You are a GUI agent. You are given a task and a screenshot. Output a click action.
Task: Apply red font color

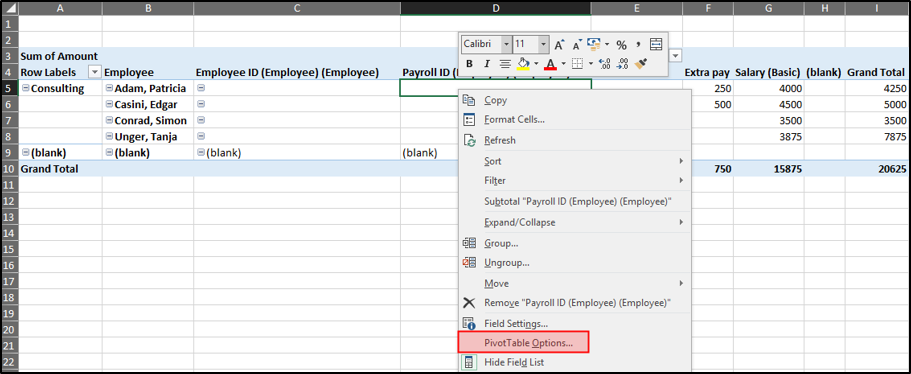tap(551, 64)
